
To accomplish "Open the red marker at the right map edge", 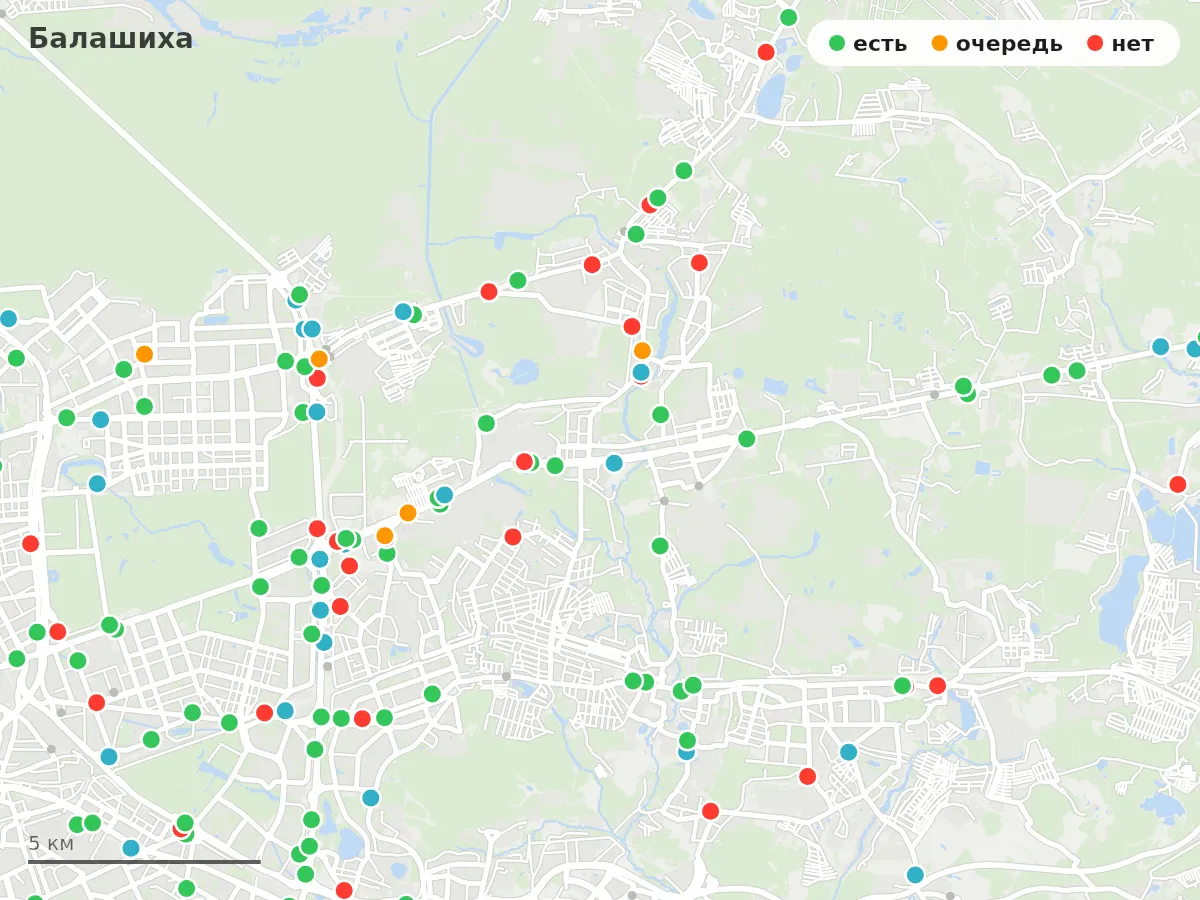I will (x=1178, y=484).
